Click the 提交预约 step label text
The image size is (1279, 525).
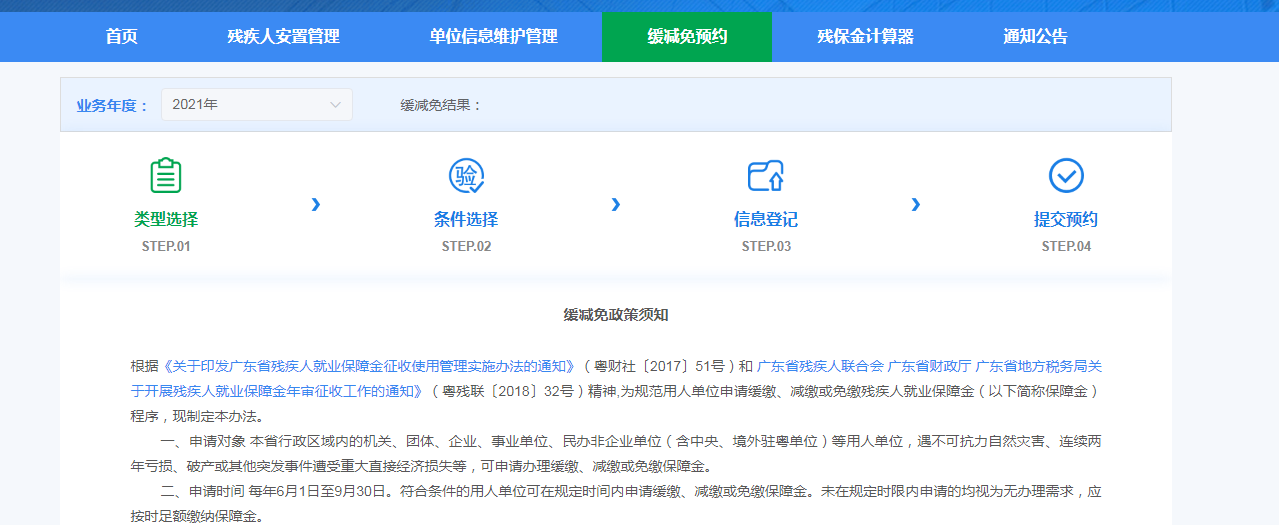1066,220
